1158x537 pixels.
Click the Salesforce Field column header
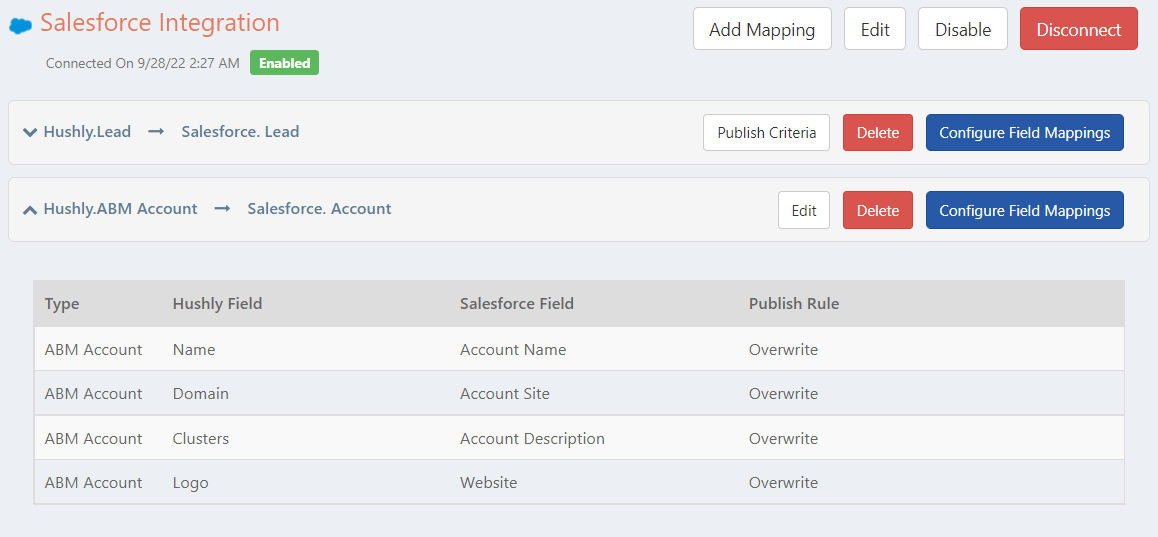coord(517,304)
